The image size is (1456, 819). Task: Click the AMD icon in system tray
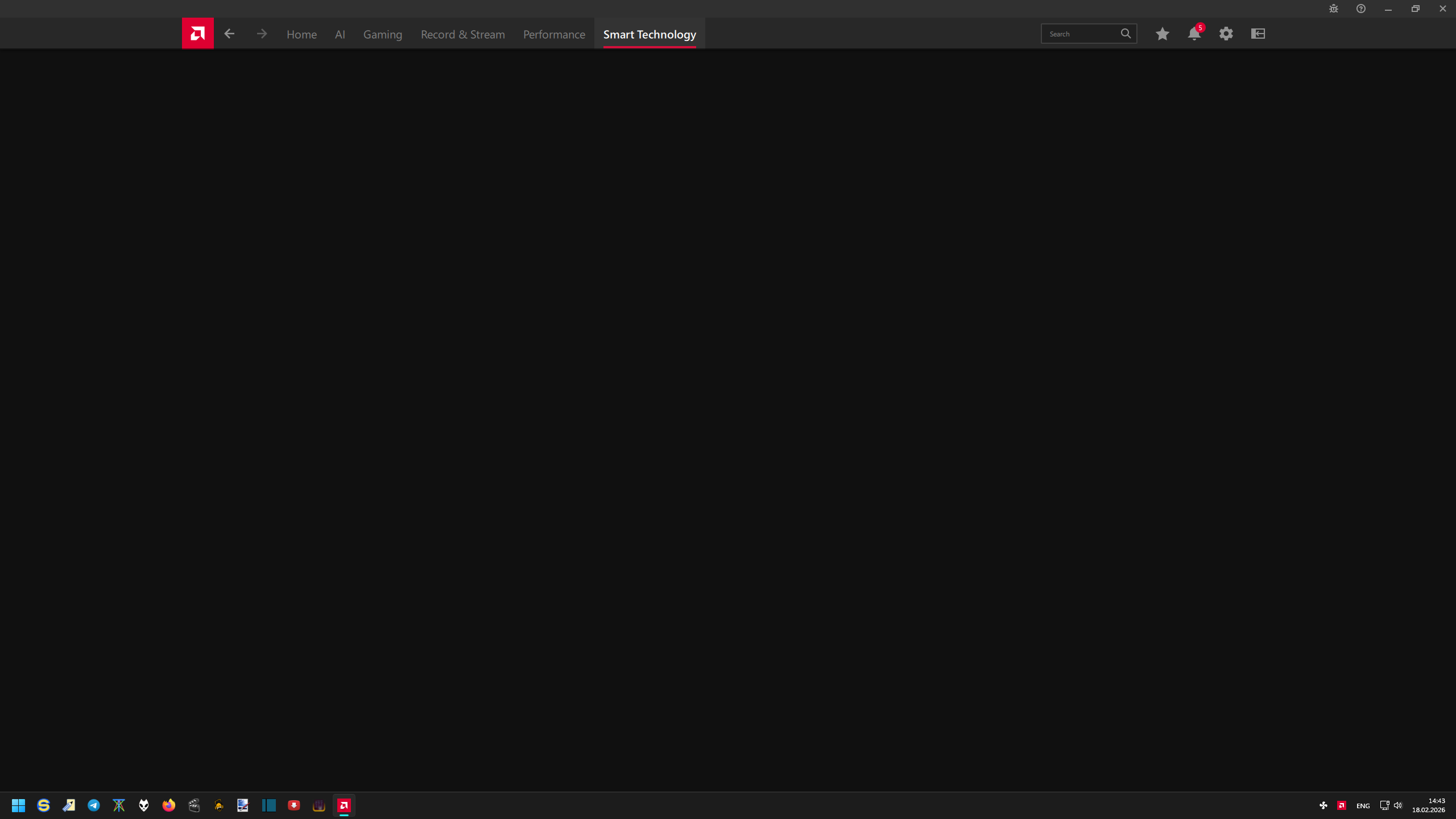[1342, 805]
